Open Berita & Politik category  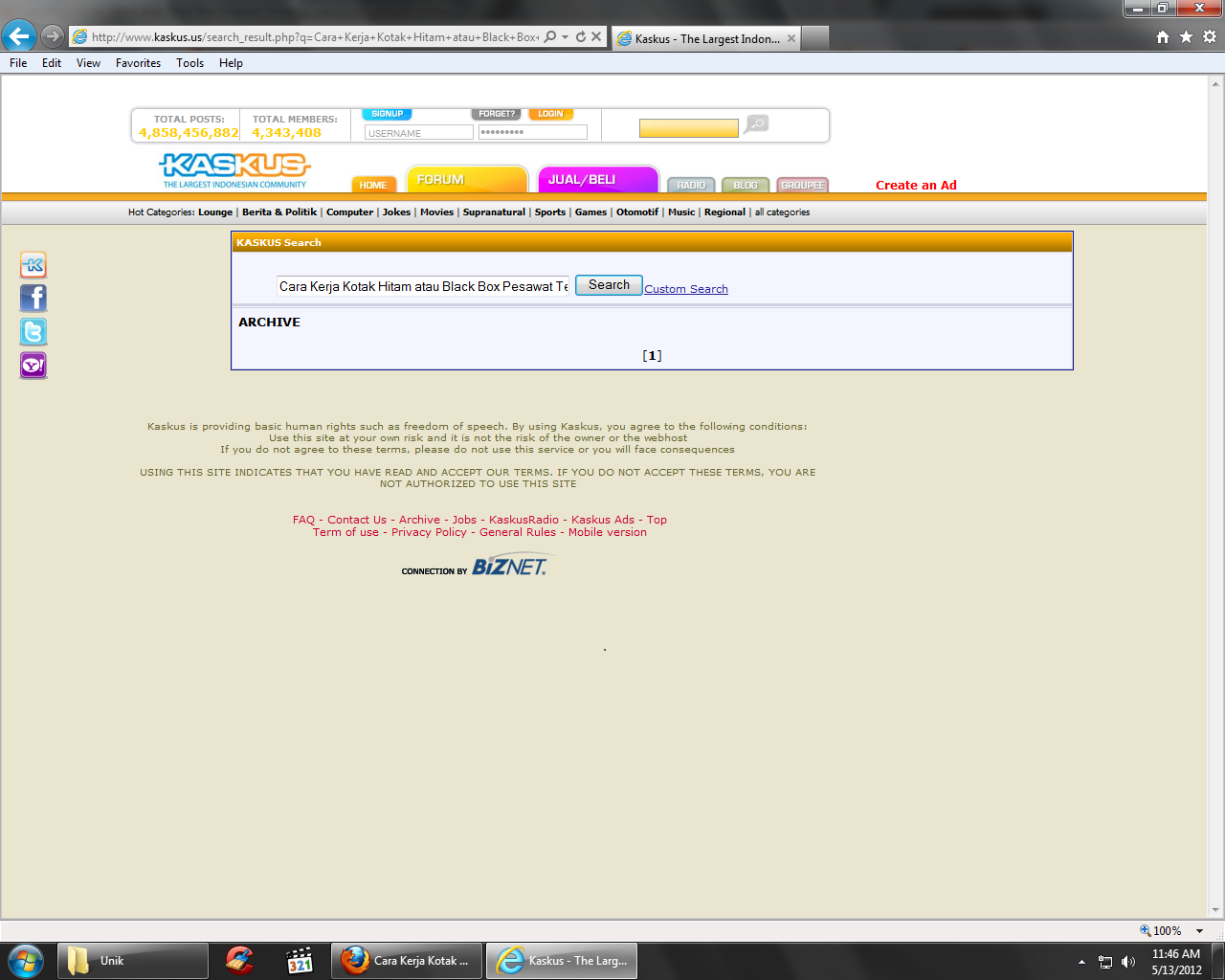tap(279, 212)
